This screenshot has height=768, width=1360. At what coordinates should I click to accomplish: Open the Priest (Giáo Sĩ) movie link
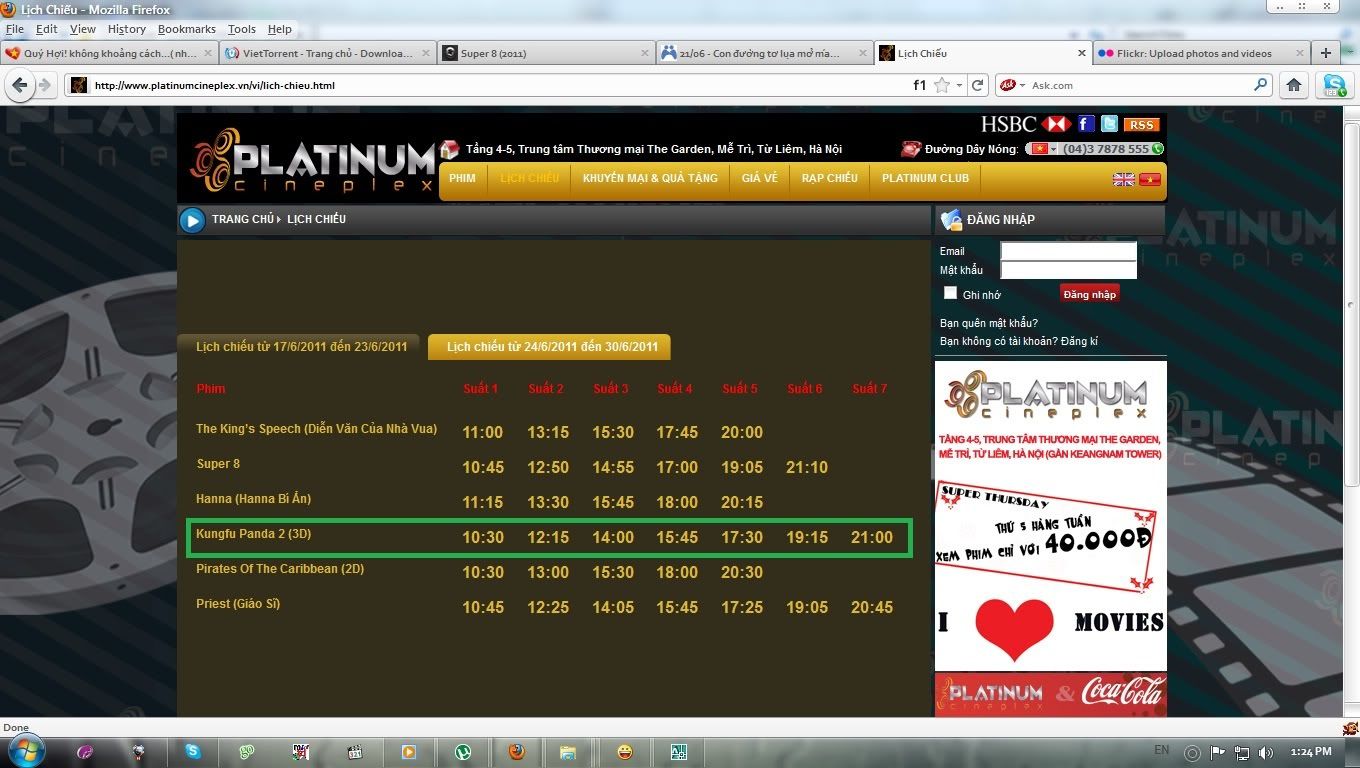(x=238, y=604)
